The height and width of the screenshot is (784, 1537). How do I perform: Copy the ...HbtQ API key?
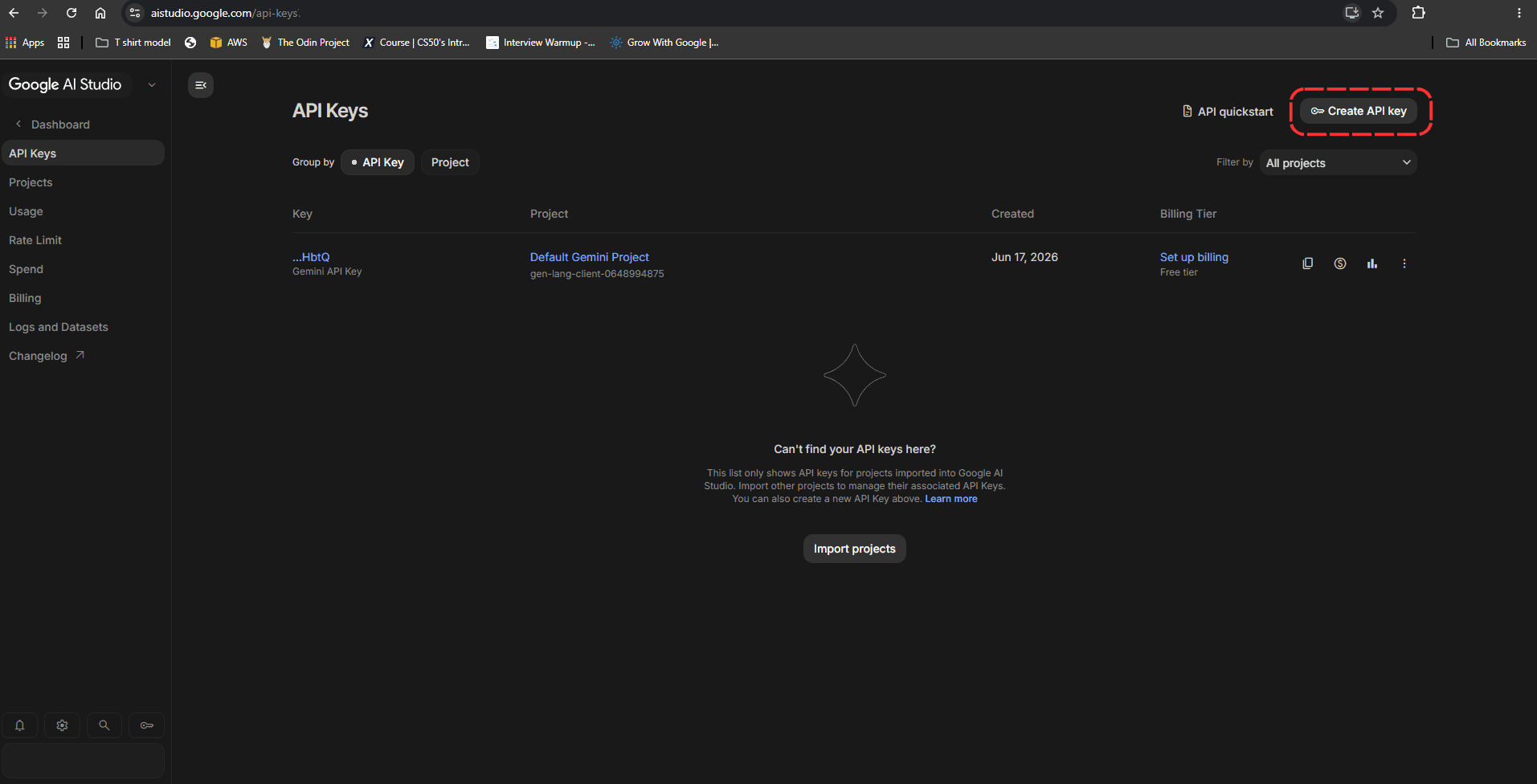(x=1308, y=263)
